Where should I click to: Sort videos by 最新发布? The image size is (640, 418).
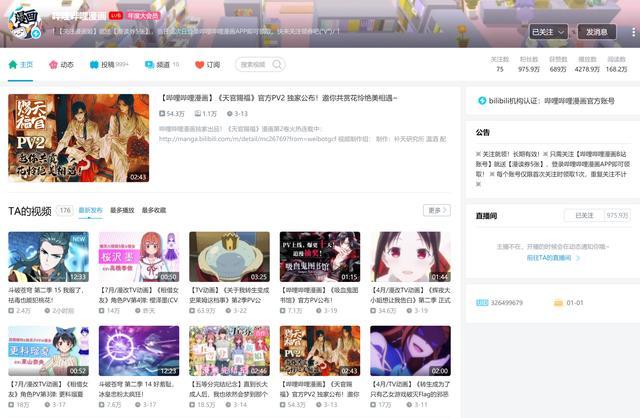(x=90, y=210)
